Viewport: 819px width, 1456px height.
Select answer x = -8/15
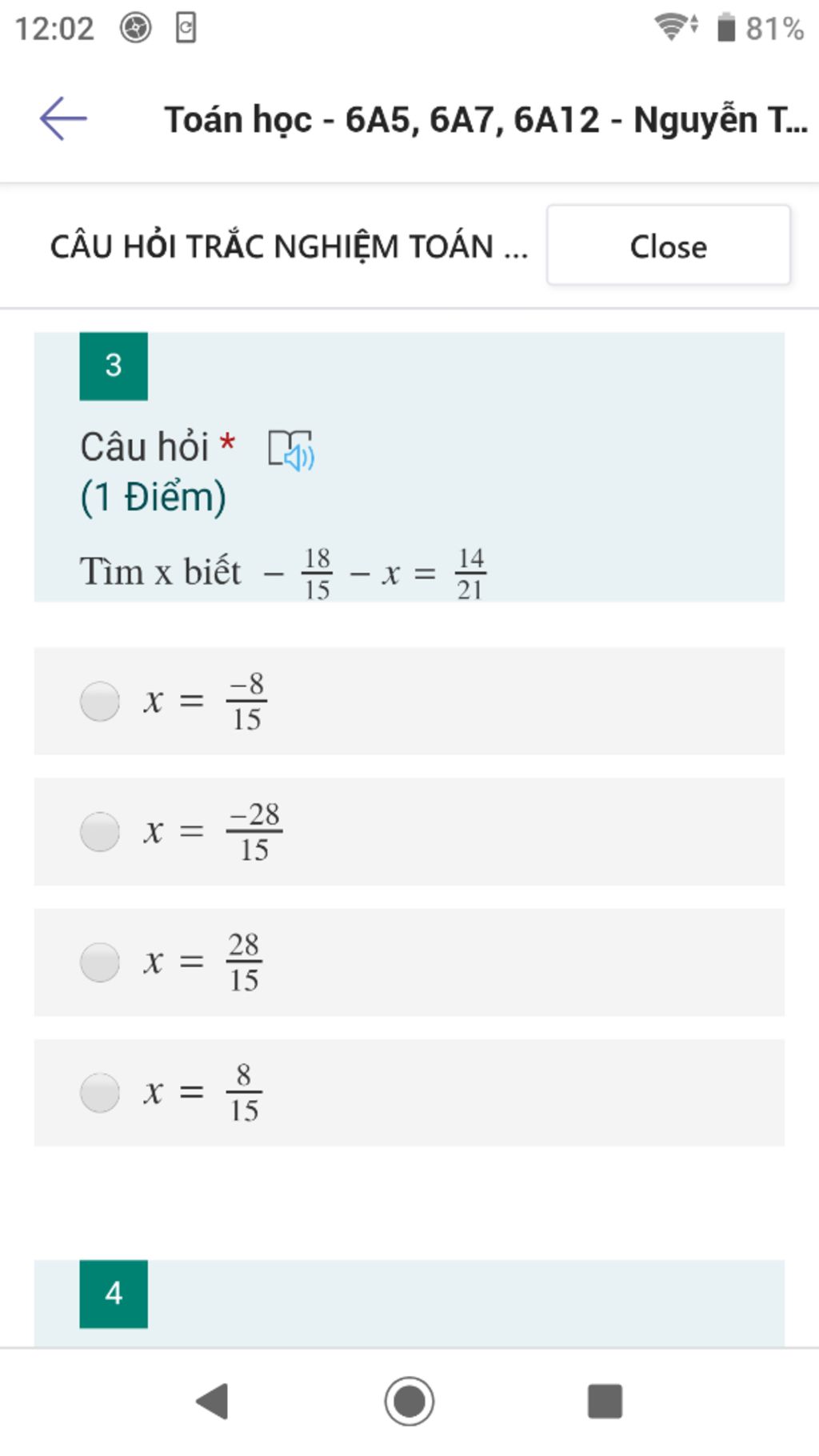409,701
